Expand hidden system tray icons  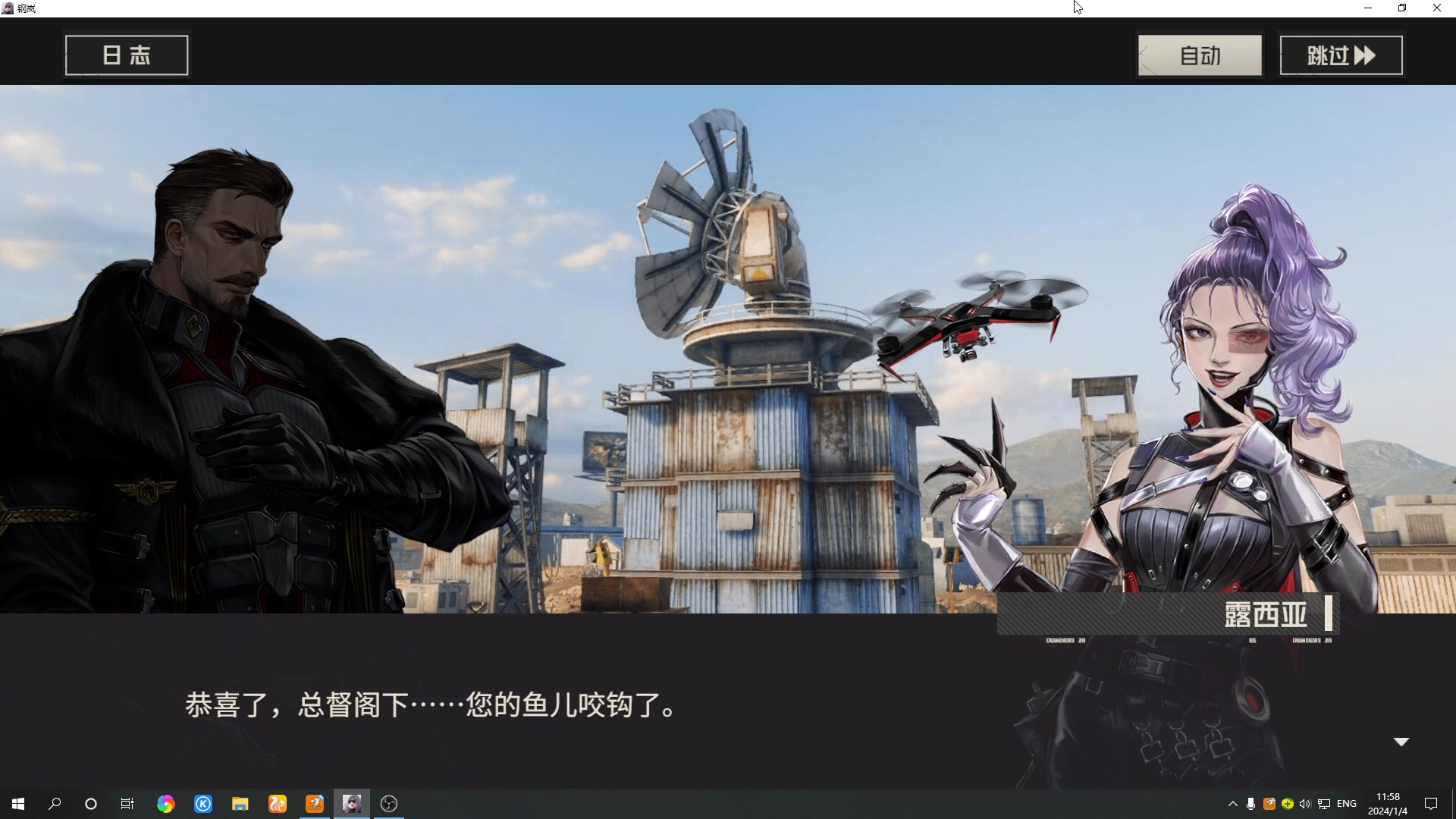click(1232, 803)
